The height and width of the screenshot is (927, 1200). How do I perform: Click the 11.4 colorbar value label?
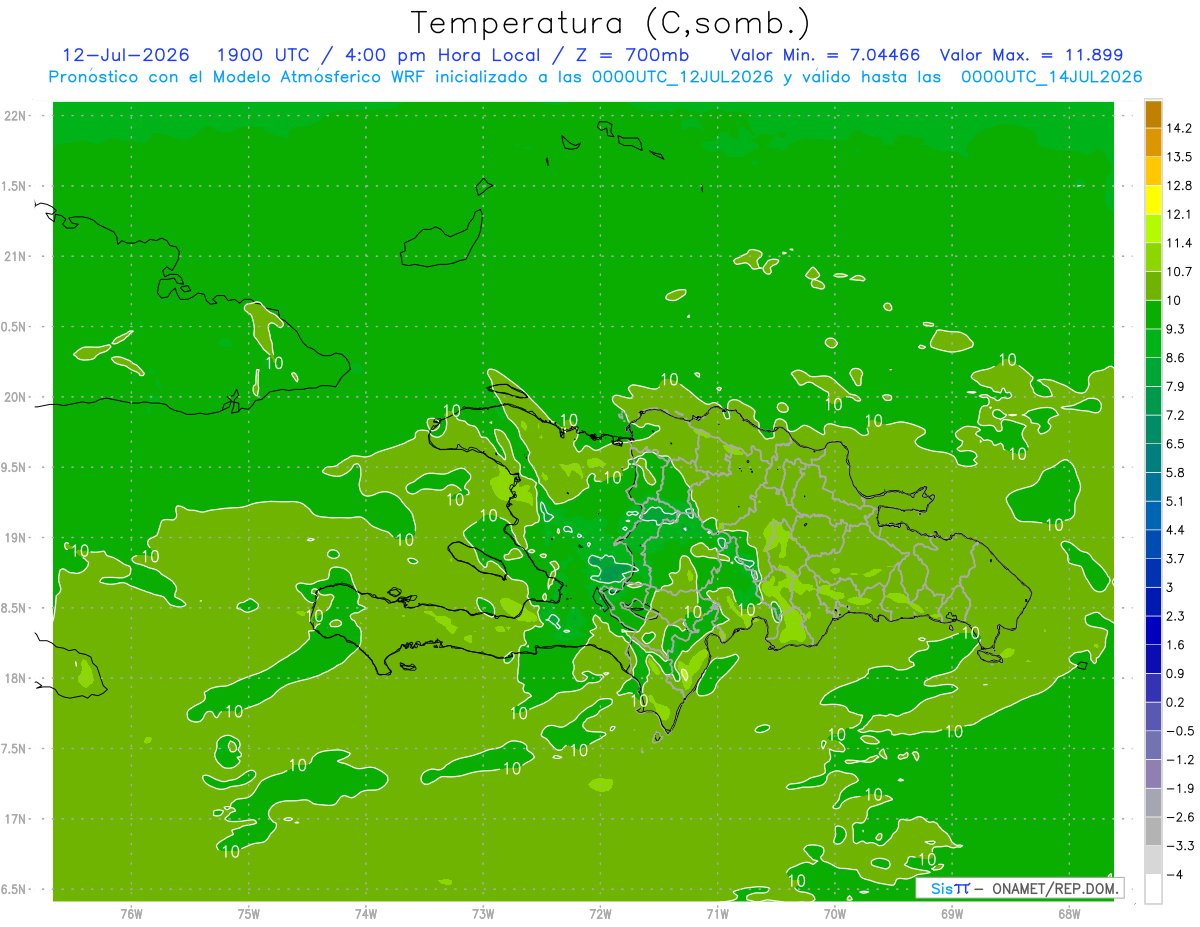[1179, 243]
